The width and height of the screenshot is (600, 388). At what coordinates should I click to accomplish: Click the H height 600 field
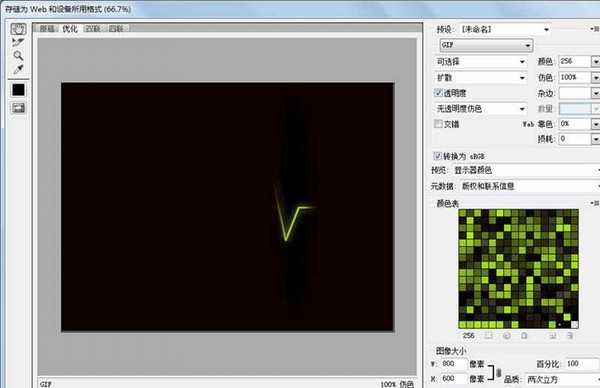coord(454,379)
